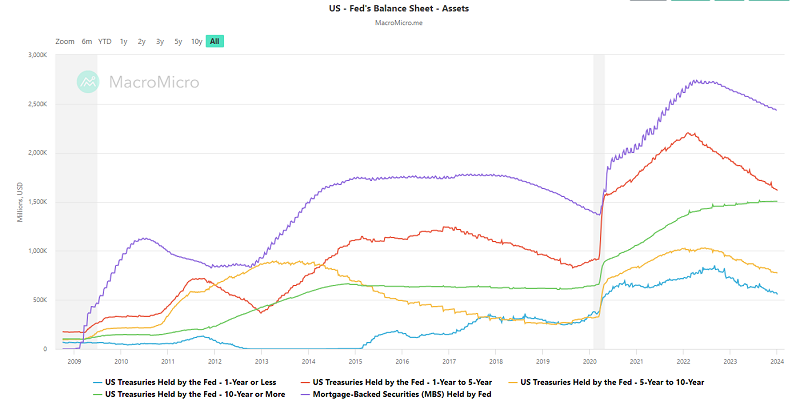Image resolution: width=800 pixels, height=406 pixels.
Task: Switch chart range to YTD
Action: point(105,41)
